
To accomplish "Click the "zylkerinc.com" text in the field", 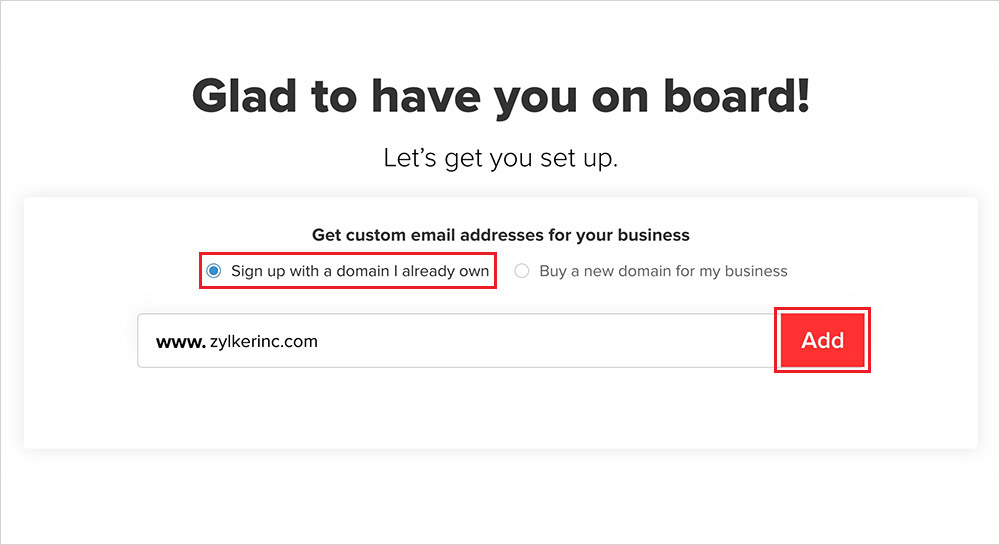I will pos(264,342).
